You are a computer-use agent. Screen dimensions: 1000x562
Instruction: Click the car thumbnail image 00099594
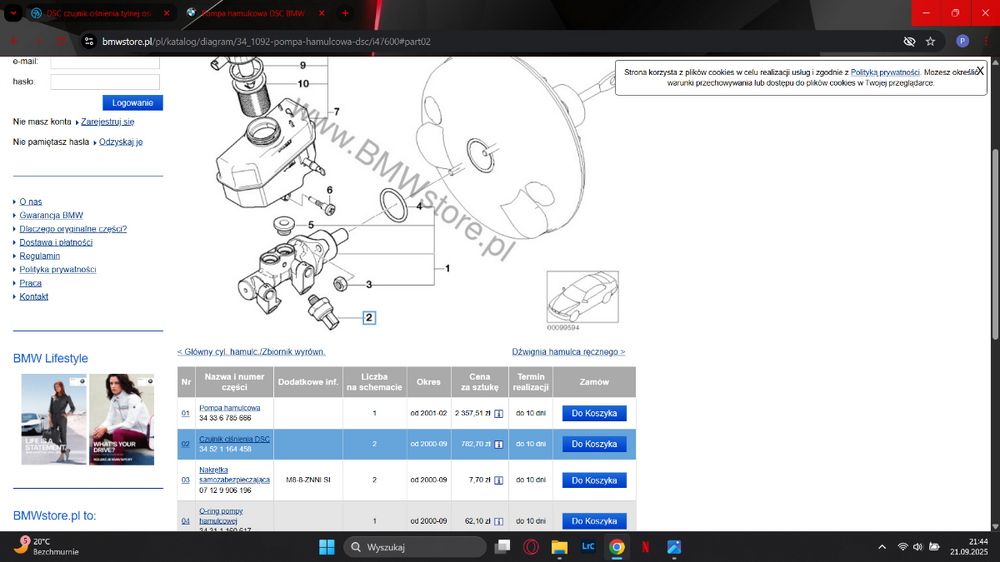(x=582, y=297)
